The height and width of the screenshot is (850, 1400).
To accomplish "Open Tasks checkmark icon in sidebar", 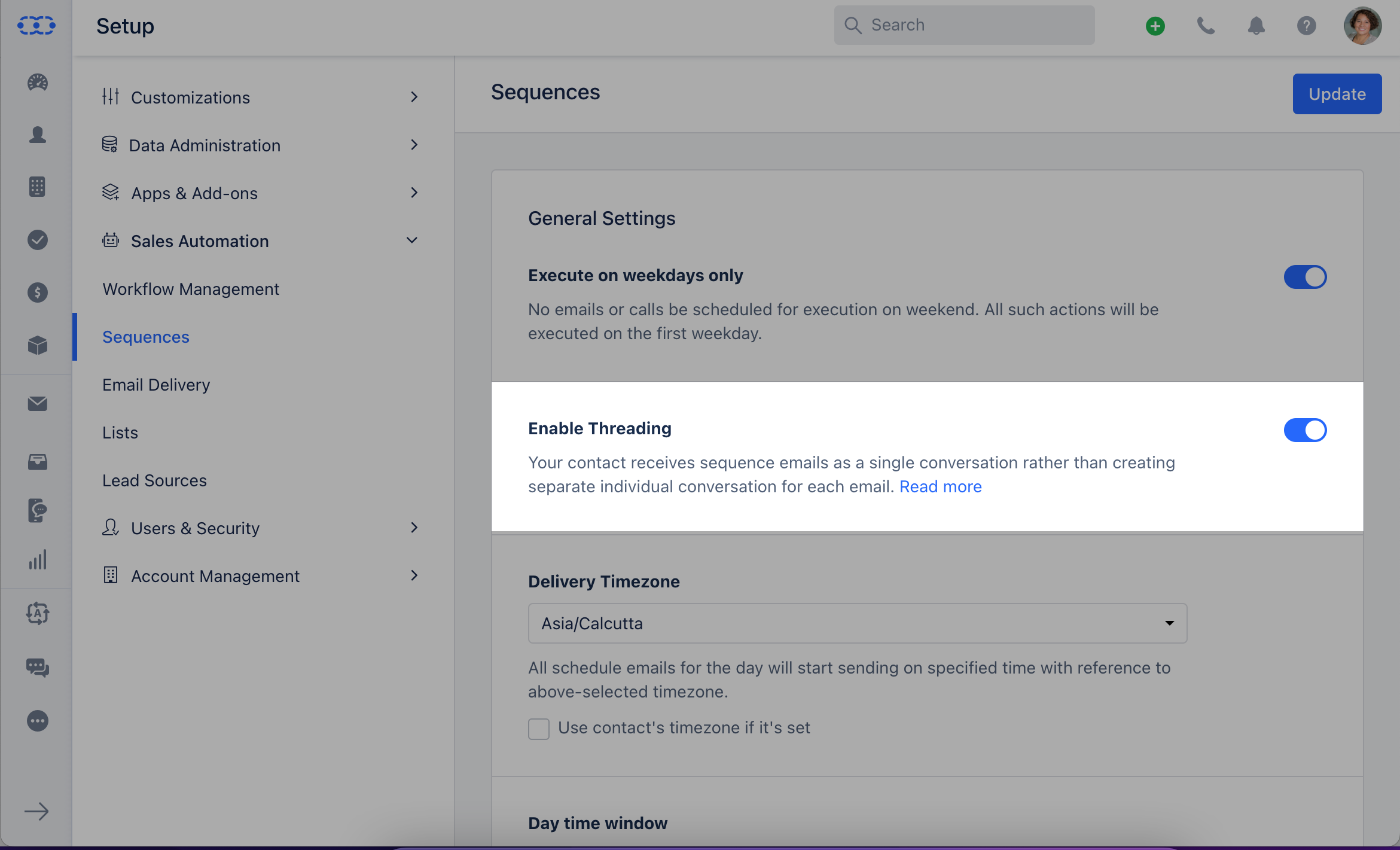I will coord(37,240).
